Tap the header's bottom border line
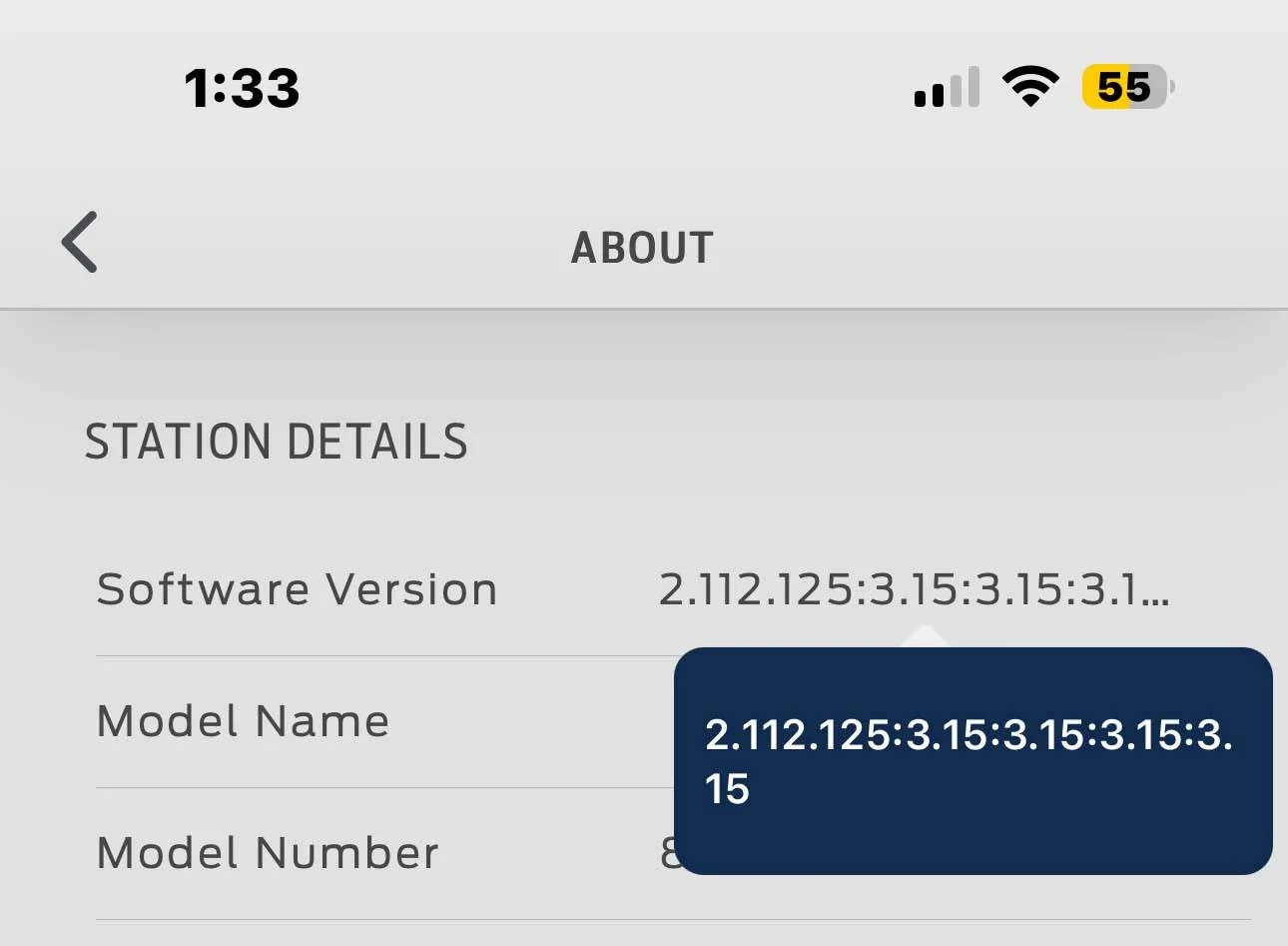The height and width of the screenshot is (946, 1288). click(644, 310)
